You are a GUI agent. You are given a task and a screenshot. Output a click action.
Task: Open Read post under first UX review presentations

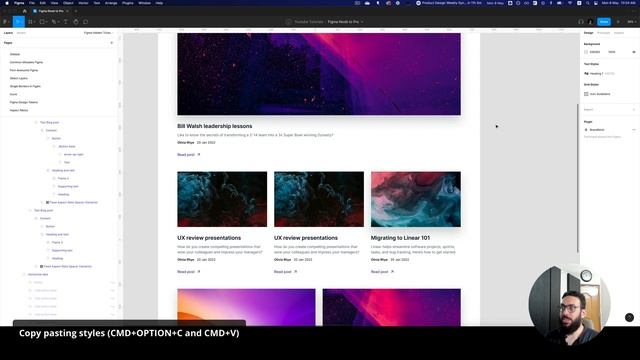189,272
